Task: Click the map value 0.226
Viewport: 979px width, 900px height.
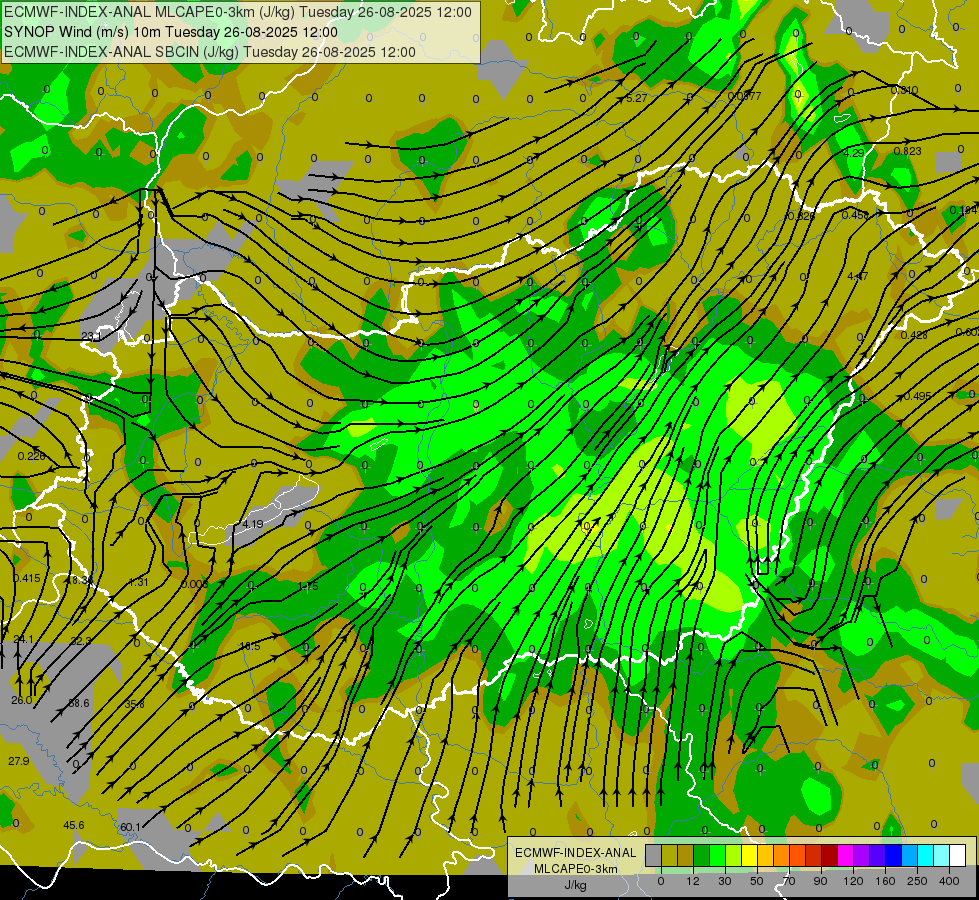Action: [31, 456]
